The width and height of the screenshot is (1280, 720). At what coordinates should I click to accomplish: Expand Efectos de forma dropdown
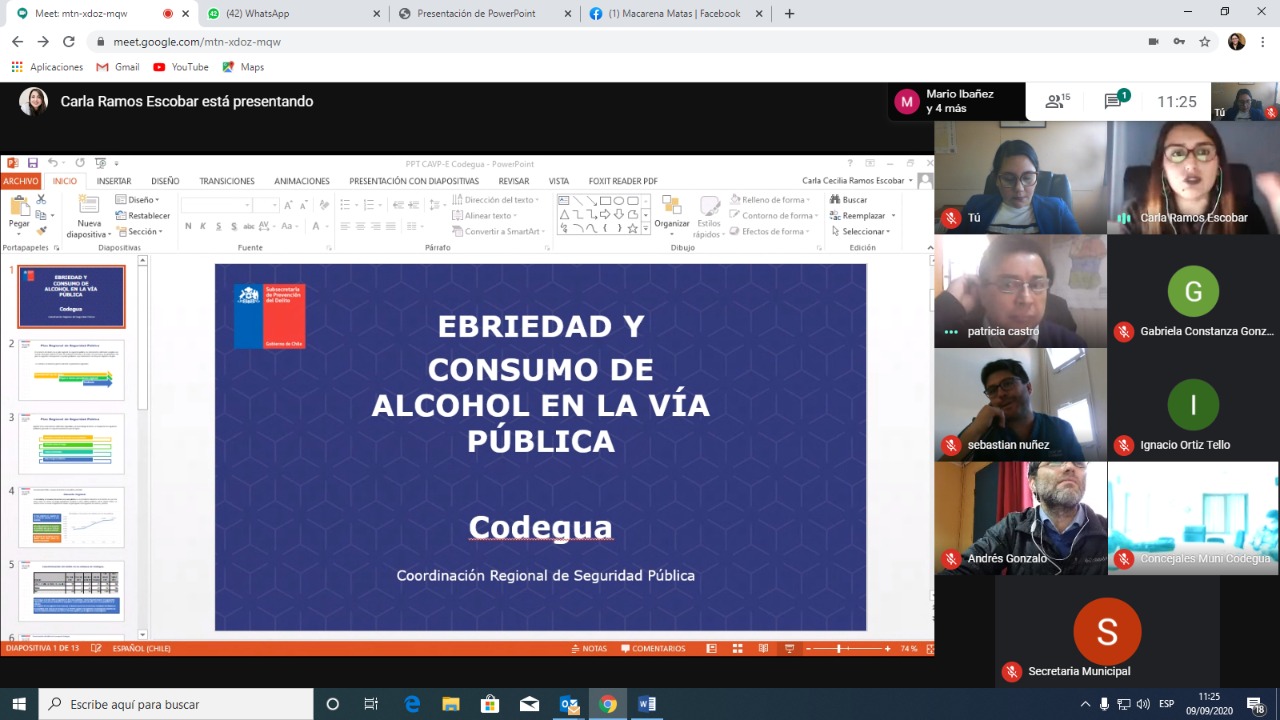click(x=769, y=231)
